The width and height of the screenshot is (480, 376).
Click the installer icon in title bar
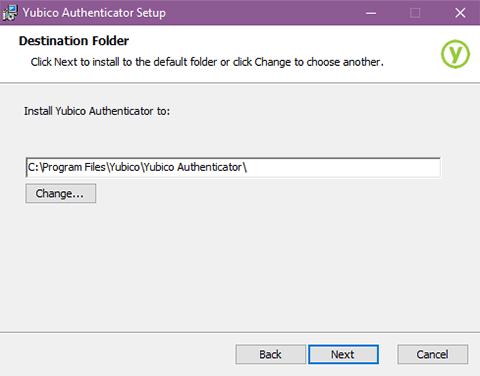10,13
